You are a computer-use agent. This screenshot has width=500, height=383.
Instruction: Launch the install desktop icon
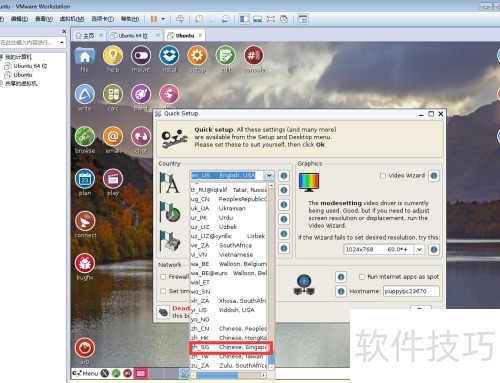(169, 56)
